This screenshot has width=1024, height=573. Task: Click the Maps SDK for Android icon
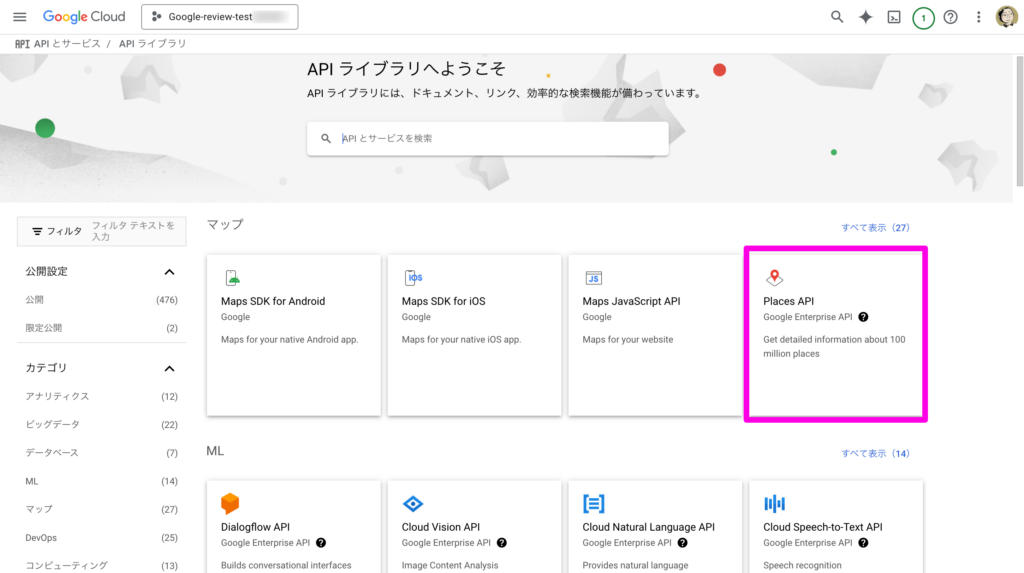coord(232,278)
